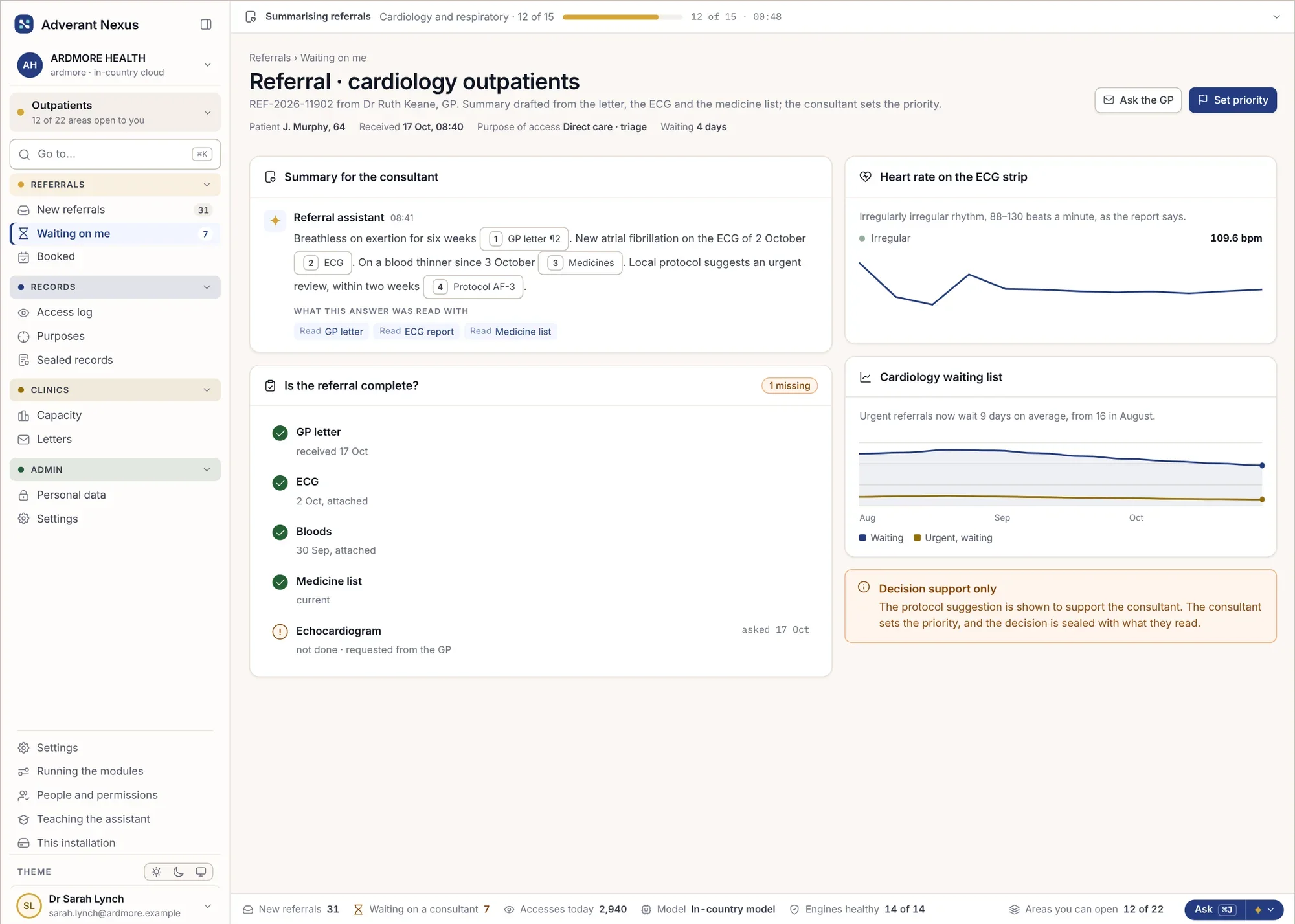The height and width of the screenshot is (924, 1295).
Task: Collapse the Records section
Action: 115,287
